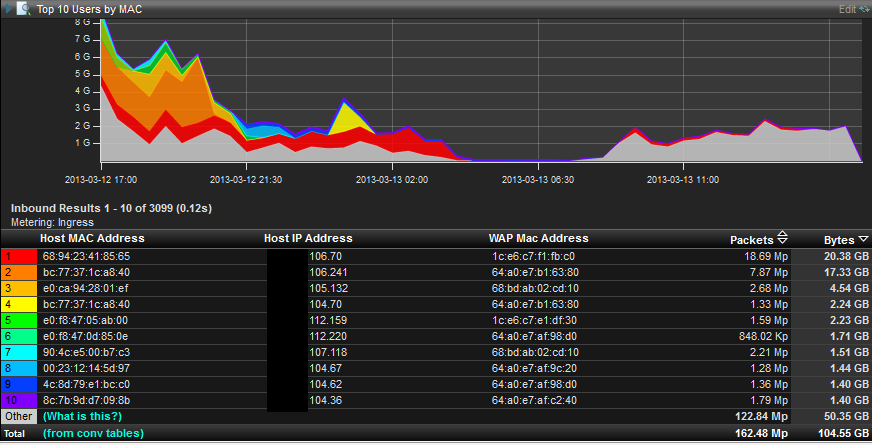872x445 pixels.
Task: Click the Host IP Address column header
Action: pyautogui.click(x=308, y=239)
